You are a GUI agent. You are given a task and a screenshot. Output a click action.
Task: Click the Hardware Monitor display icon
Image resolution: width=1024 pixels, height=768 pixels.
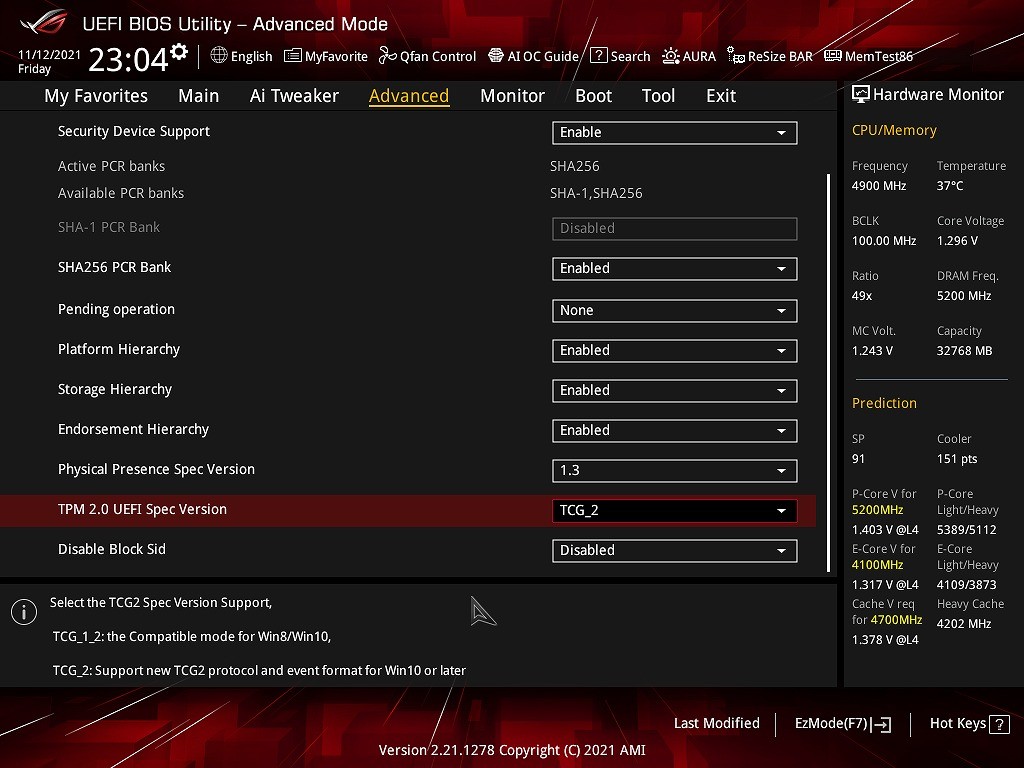pos(861,95)
